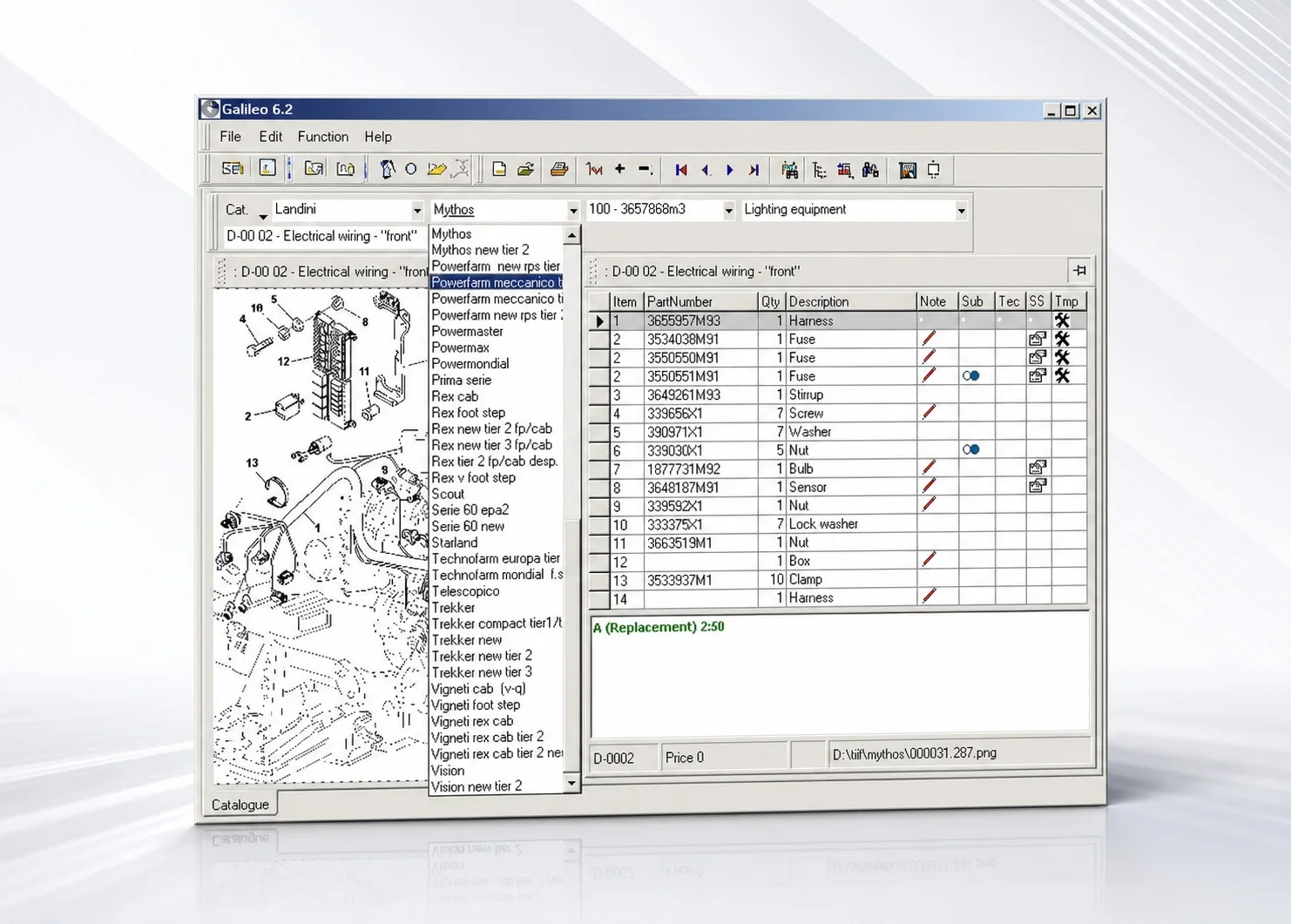Screen dimensions: 1291x924
Task: Switch to the Catalogue tab
Action: click(240, 805)
